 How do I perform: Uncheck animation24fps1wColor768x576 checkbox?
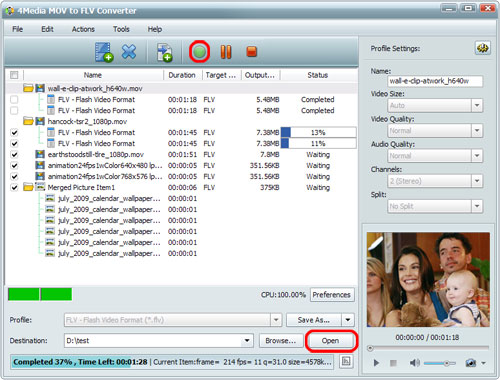(x=14, y=176)
